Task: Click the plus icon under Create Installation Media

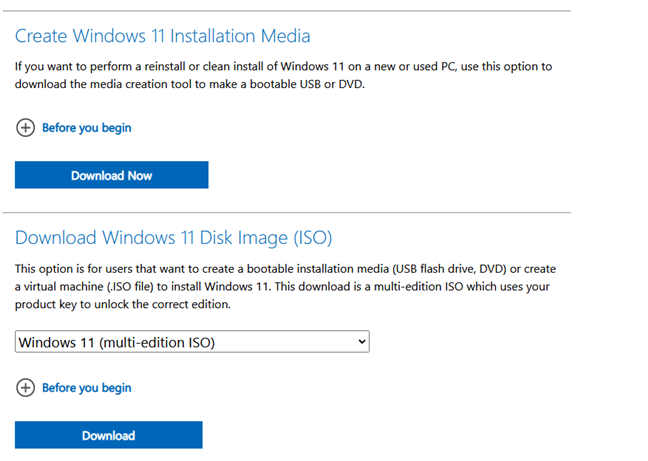Action: [x=25, y=128]
